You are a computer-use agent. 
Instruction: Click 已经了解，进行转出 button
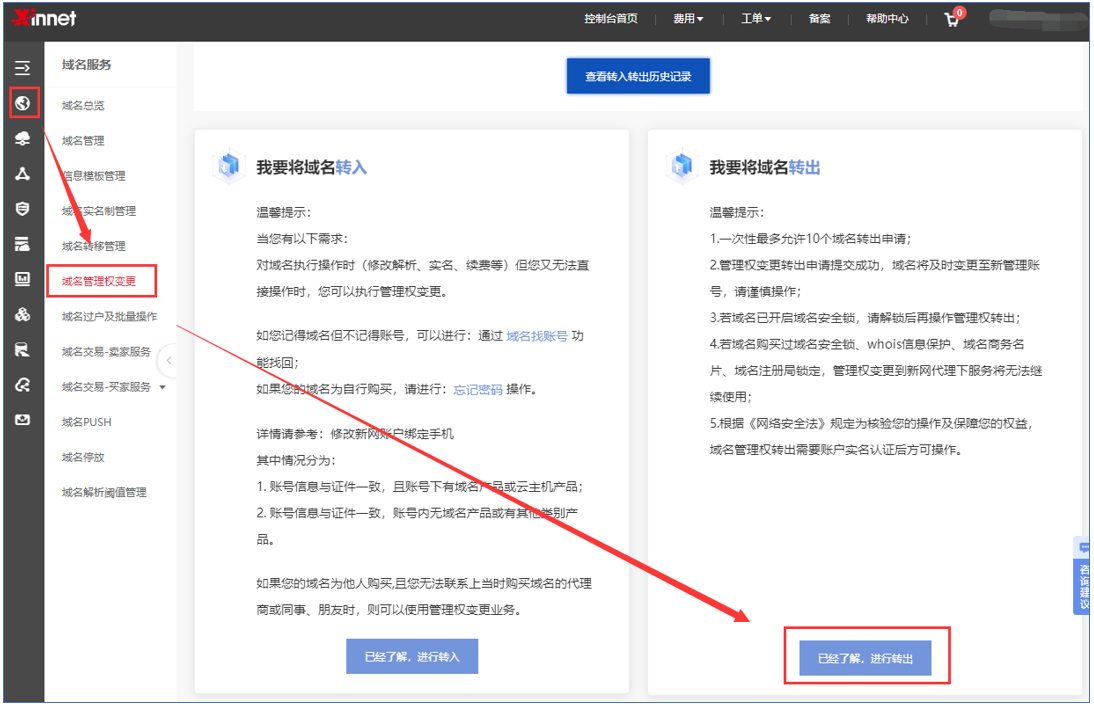(865, 658)
